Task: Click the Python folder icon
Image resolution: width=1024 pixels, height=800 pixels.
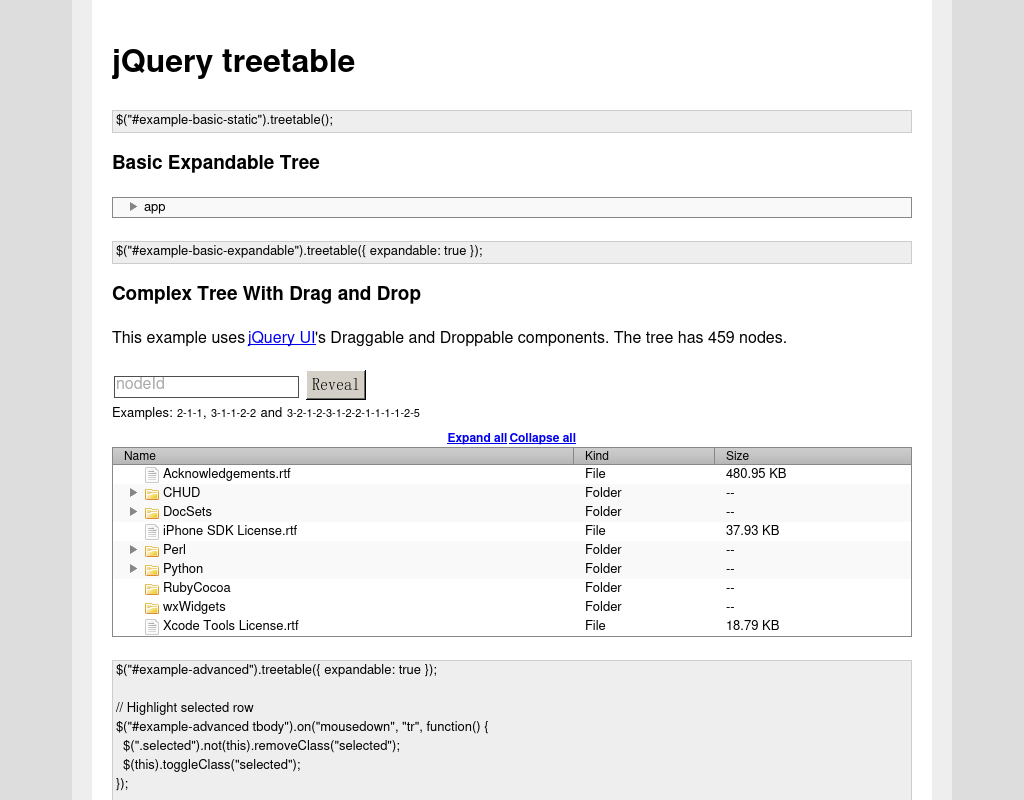Action: point(151,568)
